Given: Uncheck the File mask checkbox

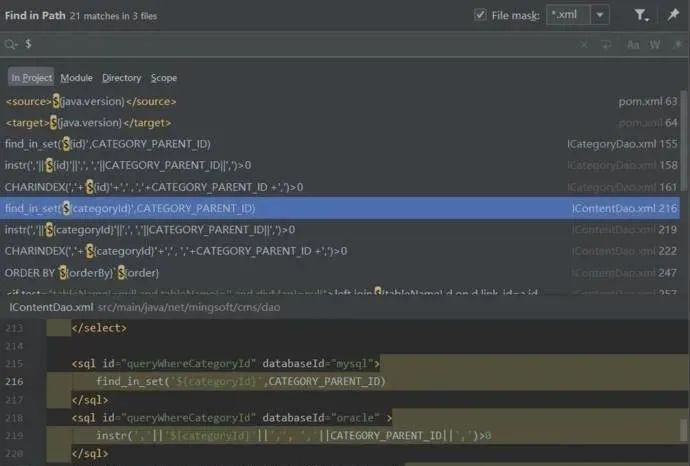Looking at the screenshot, I should click(480, 15).
